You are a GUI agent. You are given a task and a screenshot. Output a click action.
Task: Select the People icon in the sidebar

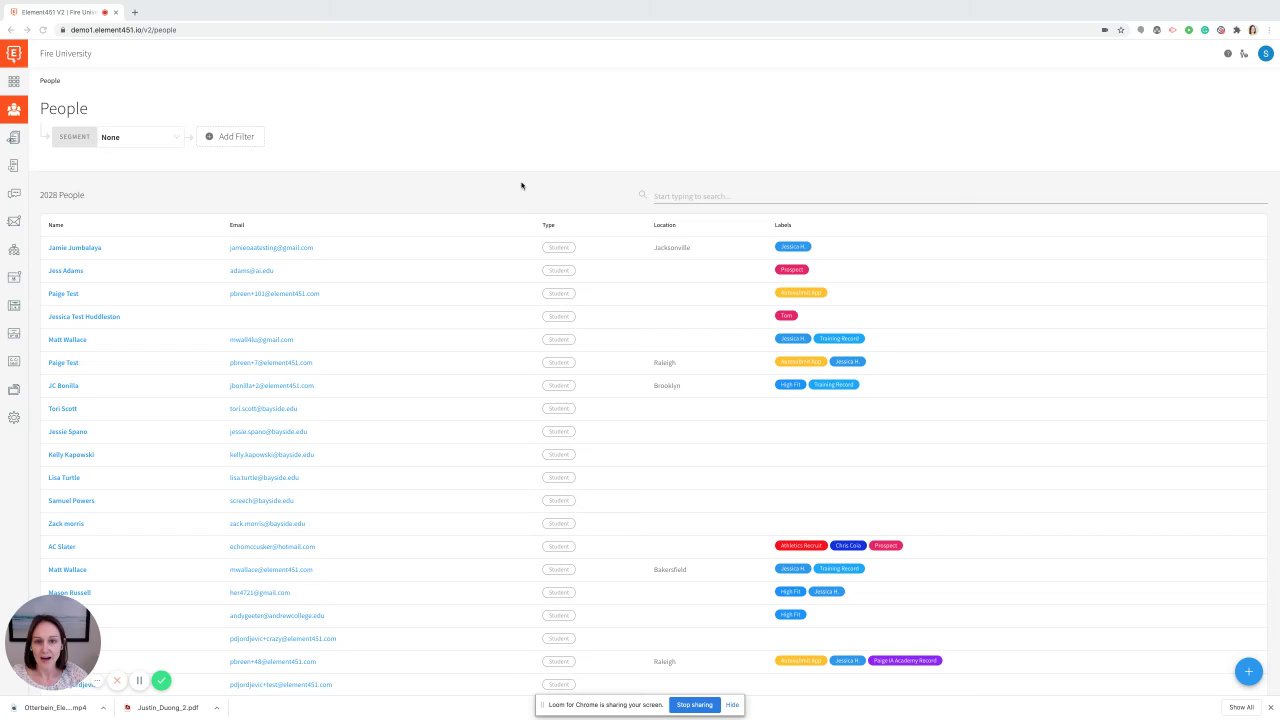click(x=14, y=109)
